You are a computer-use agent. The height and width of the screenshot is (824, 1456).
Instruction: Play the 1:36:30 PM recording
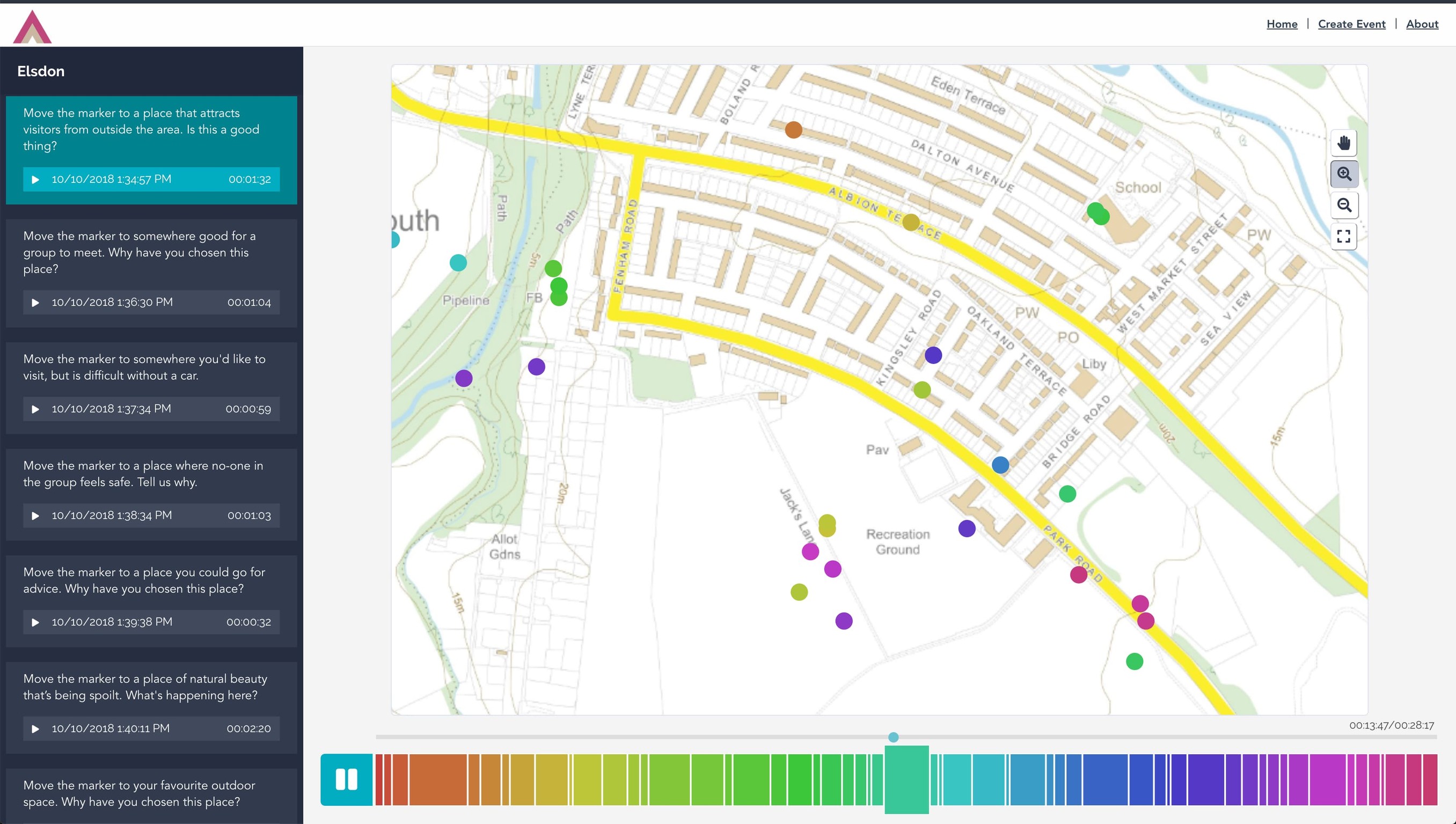click(x=36, y=302)
